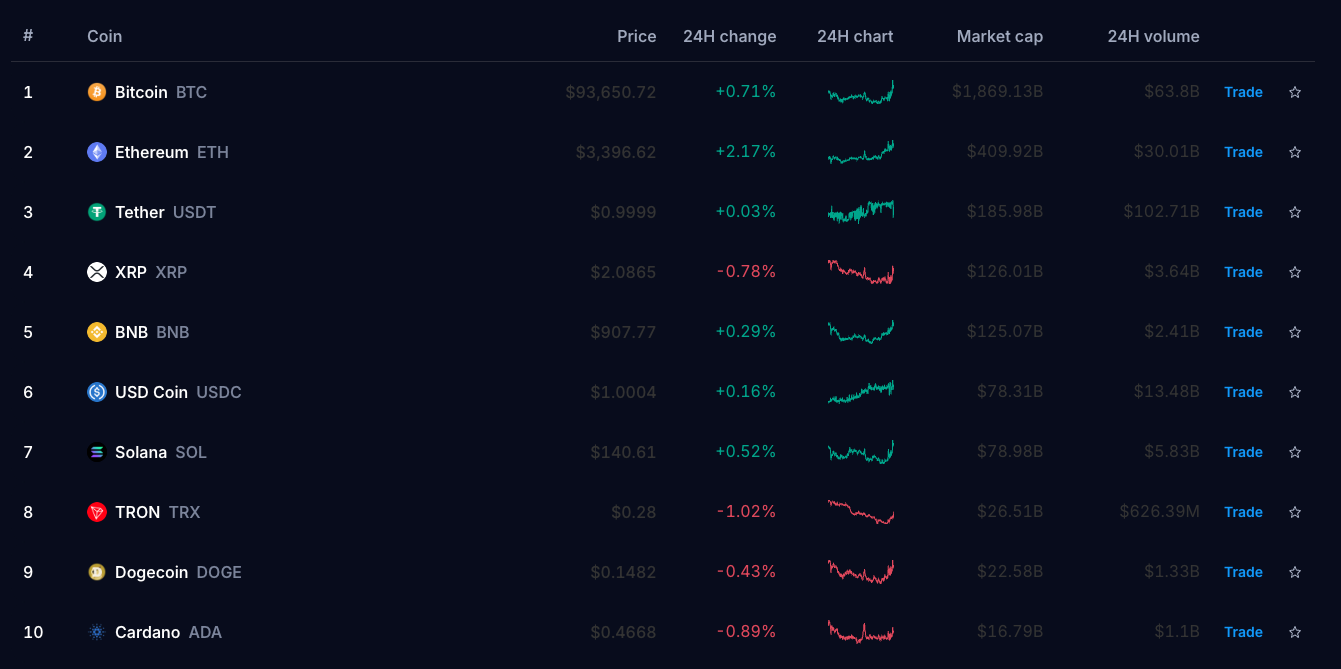Screen dimensions: 1341x669
Task: Trade XRP via its Trade link
Action: tap(1243, 272)
